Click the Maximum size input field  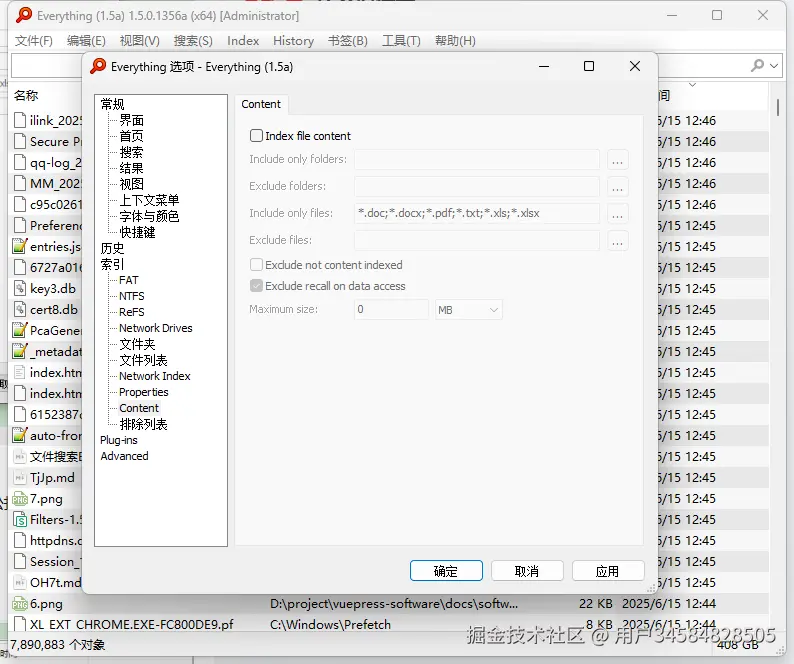(391, 309)
